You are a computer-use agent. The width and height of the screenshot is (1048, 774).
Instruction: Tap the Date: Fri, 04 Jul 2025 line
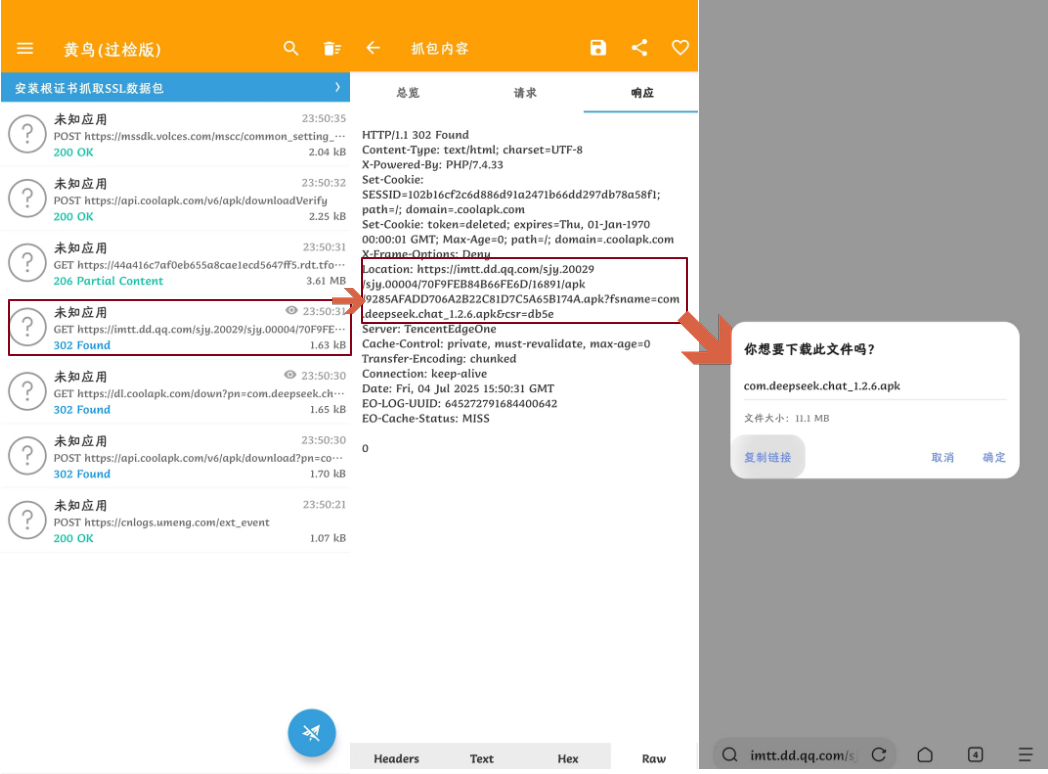(x=458, y=388)
